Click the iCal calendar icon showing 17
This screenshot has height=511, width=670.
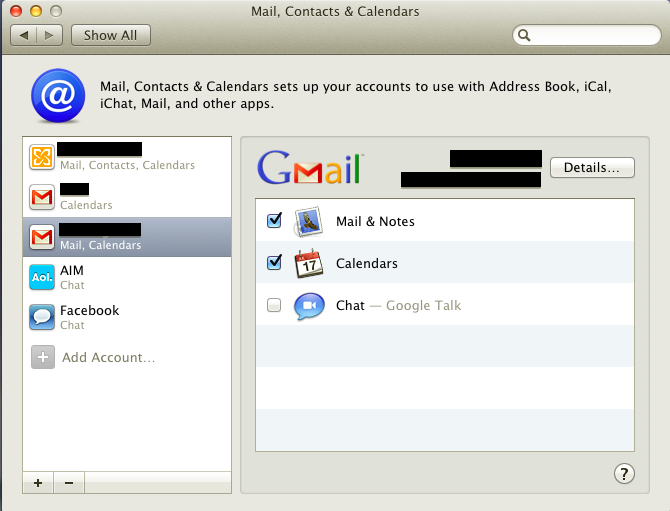click(x=309, y=263)
